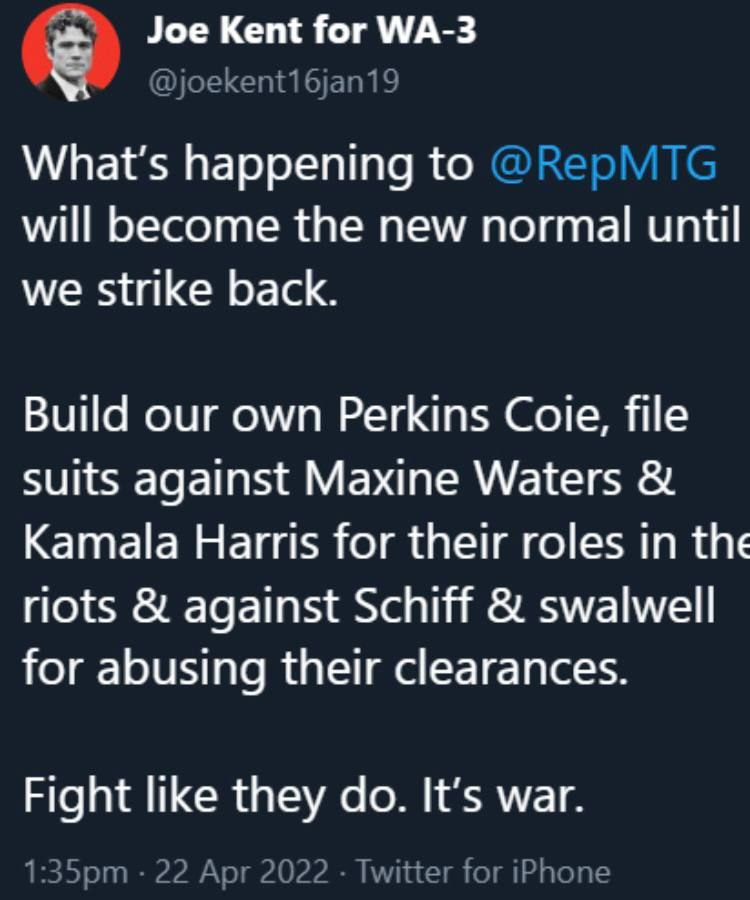Open the Joe Kent for WA-3 display name
This screenshot has height=900, width=750.
coord(312,31)
